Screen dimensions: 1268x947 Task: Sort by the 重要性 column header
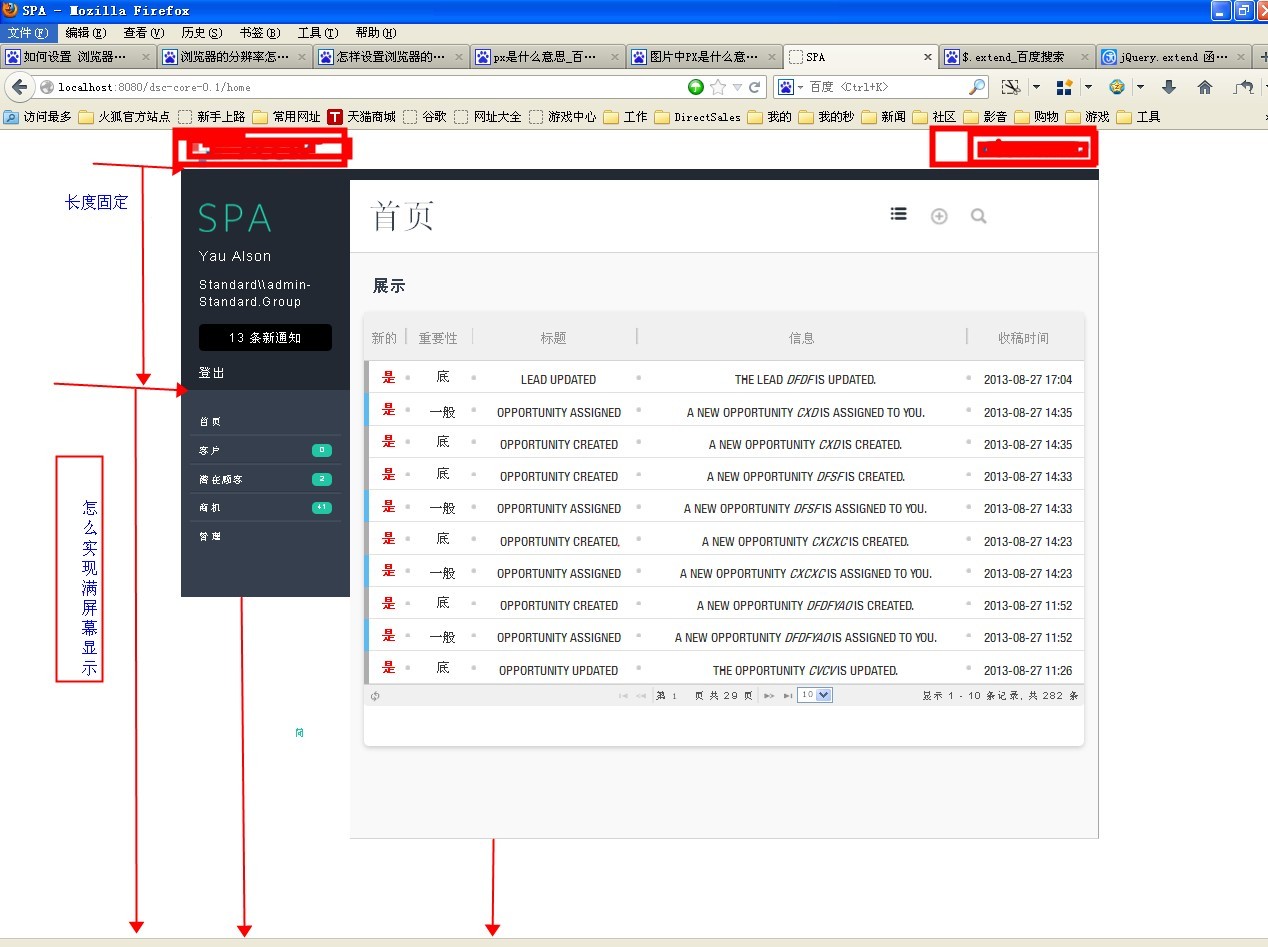click(x=438, y=338)
